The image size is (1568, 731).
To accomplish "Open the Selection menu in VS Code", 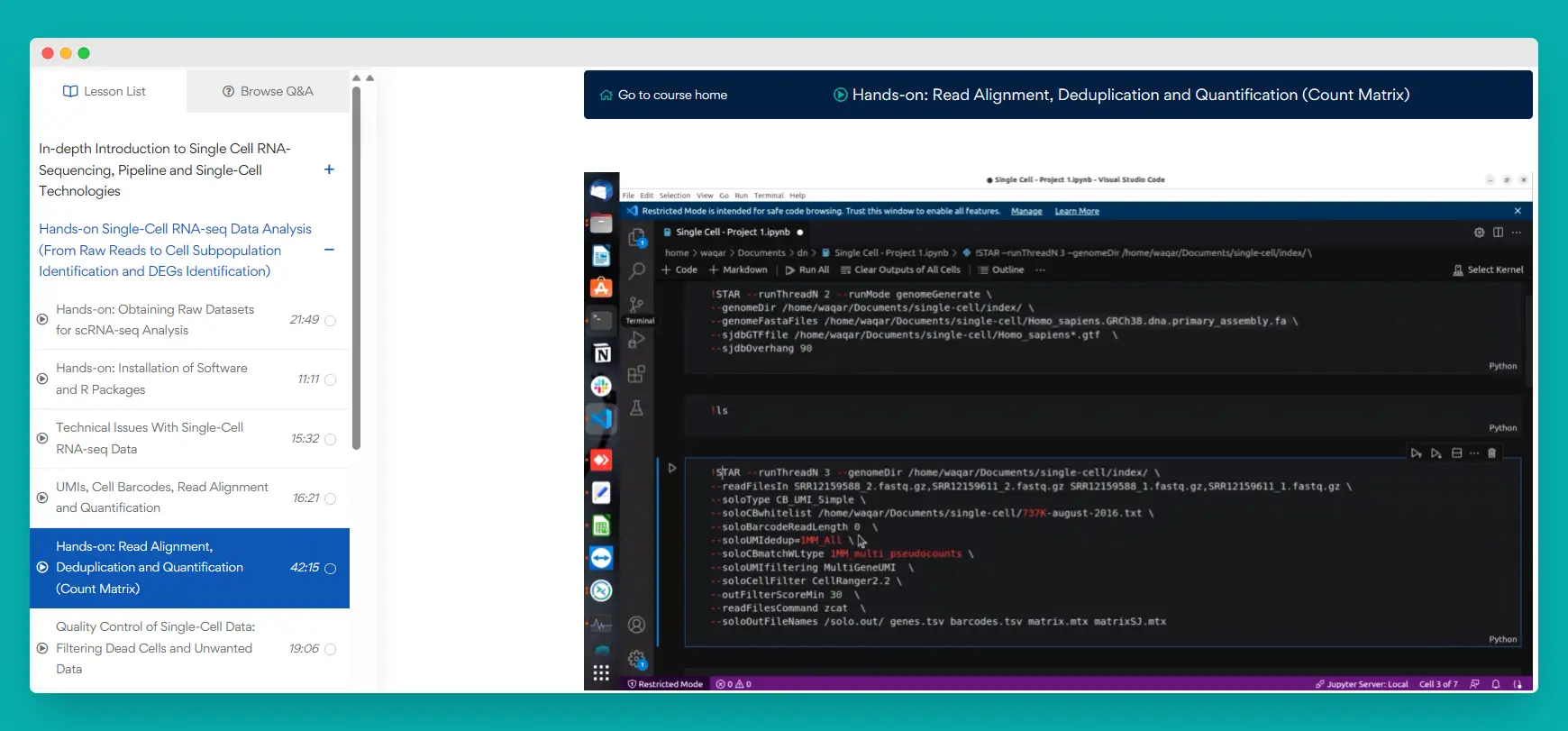I will (x=674, y=196).
